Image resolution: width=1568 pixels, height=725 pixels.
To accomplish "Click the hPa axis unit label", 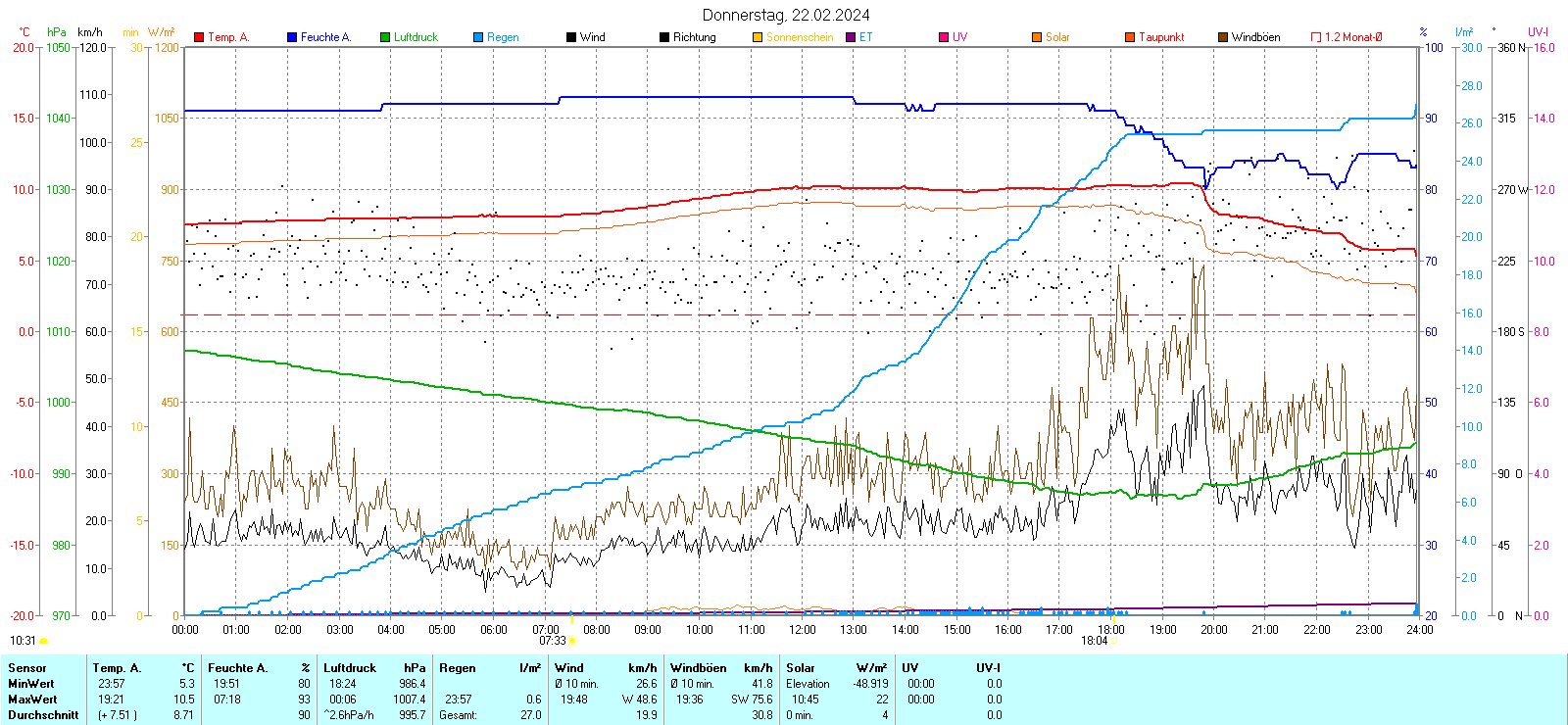I will click(57, 32).
